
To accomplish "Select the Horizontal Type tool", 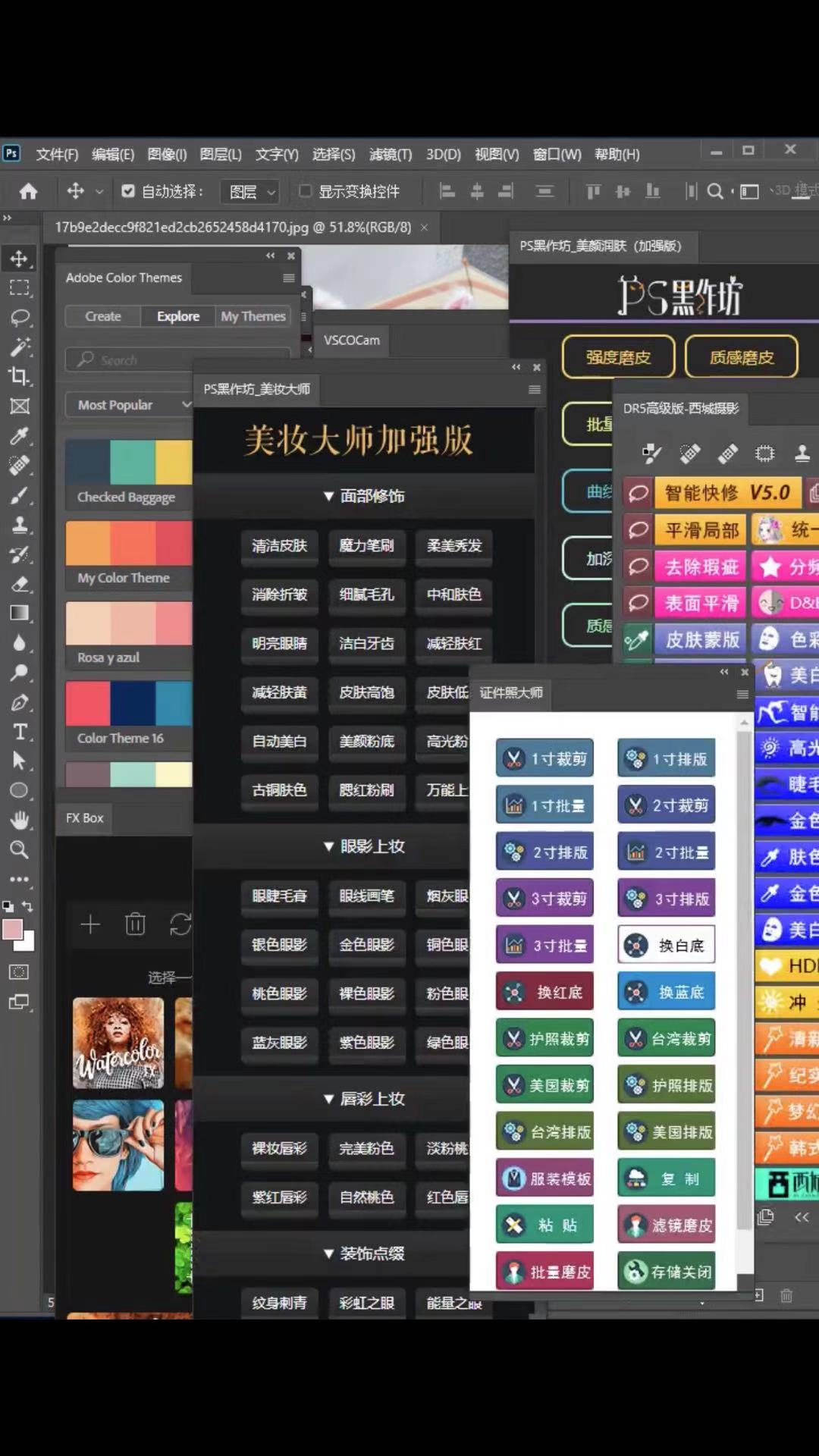I will (20, 732).
